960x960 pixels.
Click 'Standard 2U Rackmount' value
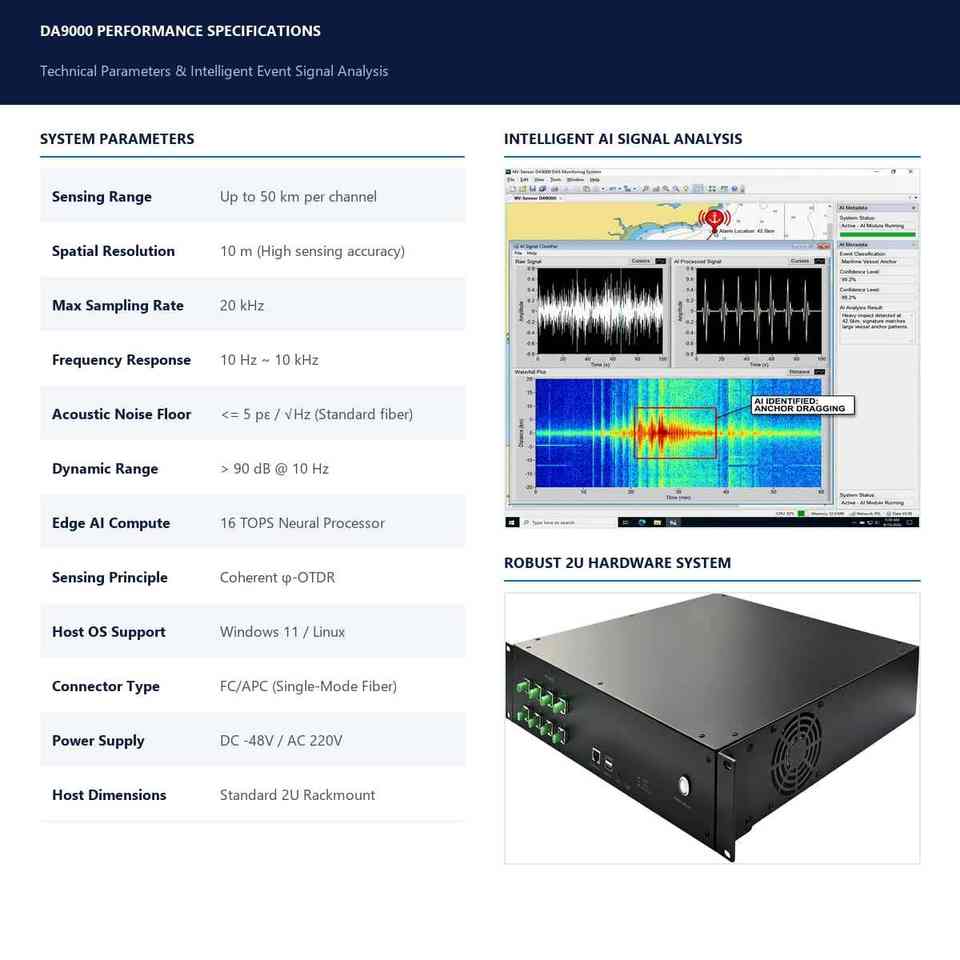[x=297, y=795]
